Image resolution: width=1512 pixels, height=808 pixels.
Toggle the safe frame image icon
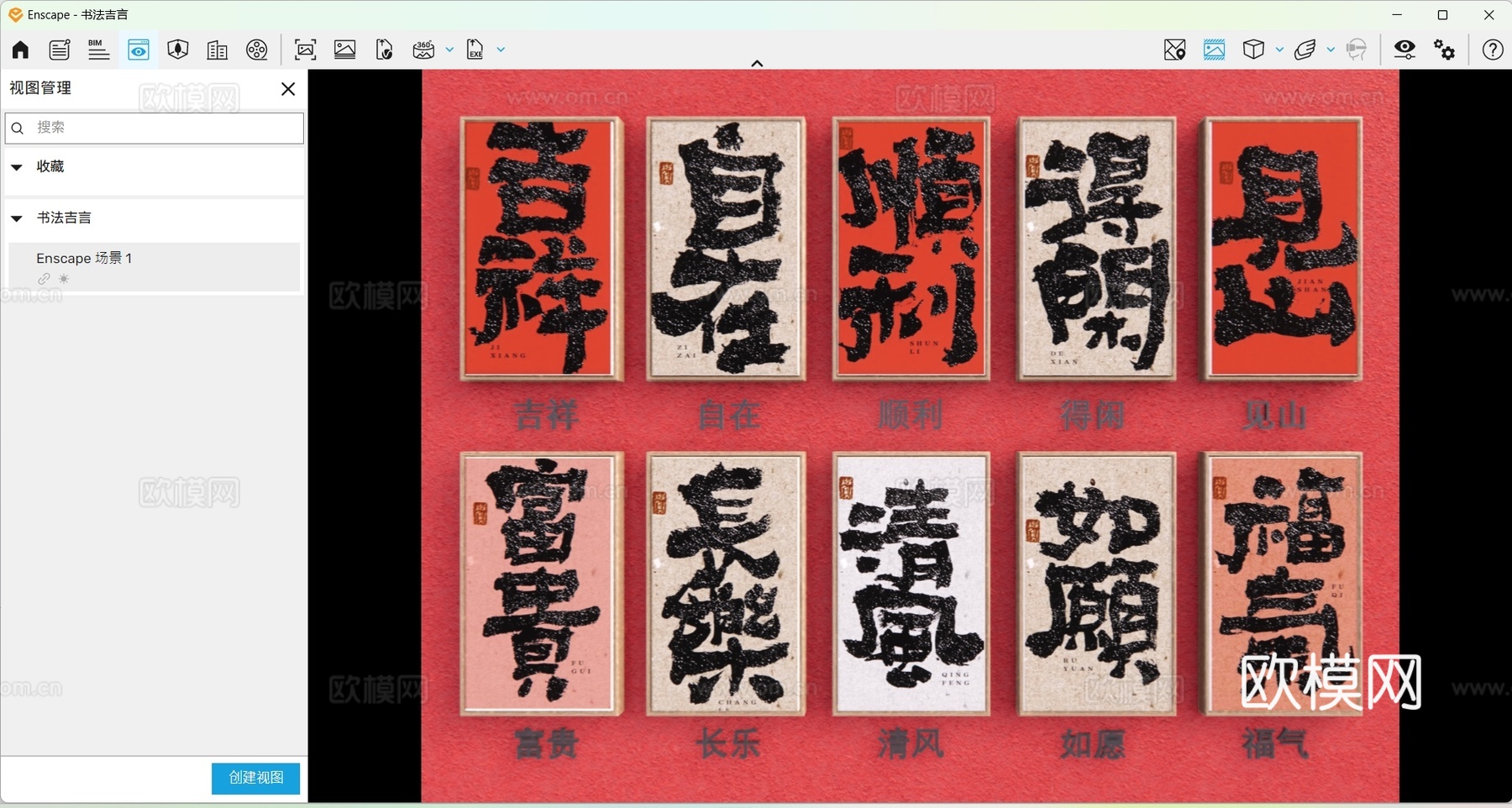point(1214,50)
